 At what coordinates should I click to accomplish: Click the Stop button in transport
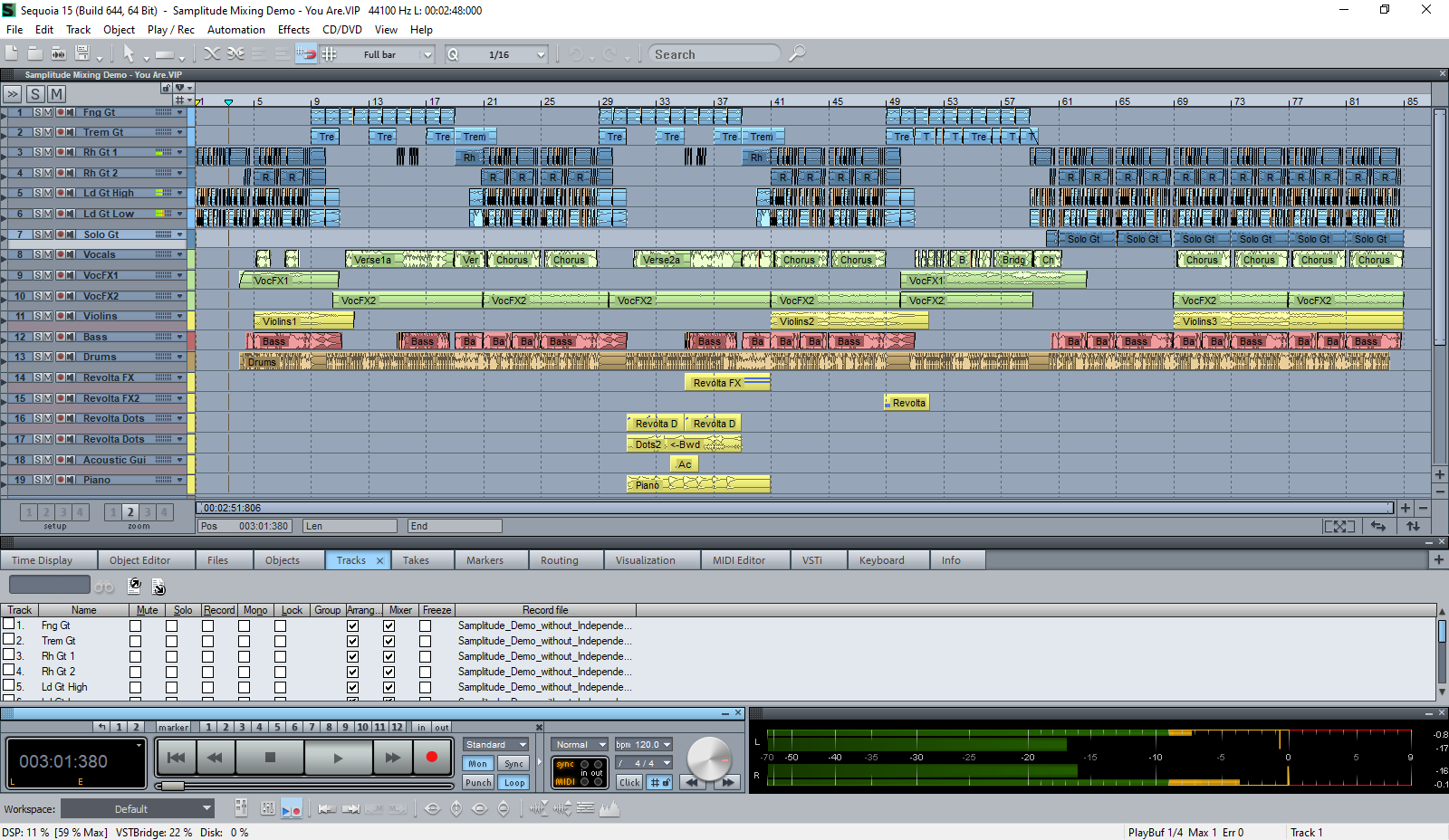270,758
